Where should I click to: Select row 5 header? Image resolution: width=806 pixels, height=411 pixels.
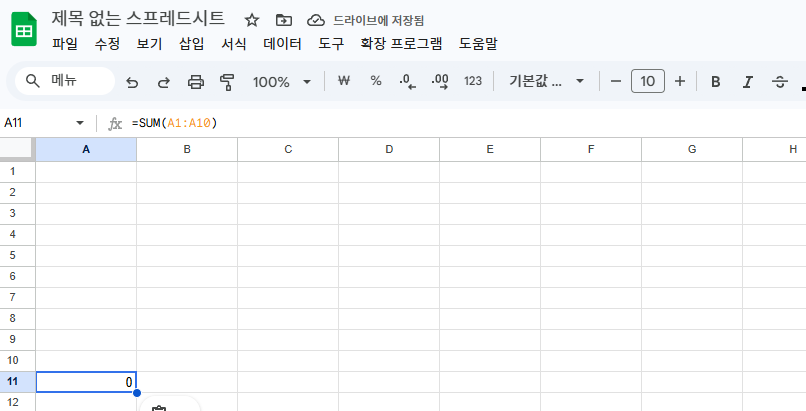pyautogui.click(x=17, y=255)
